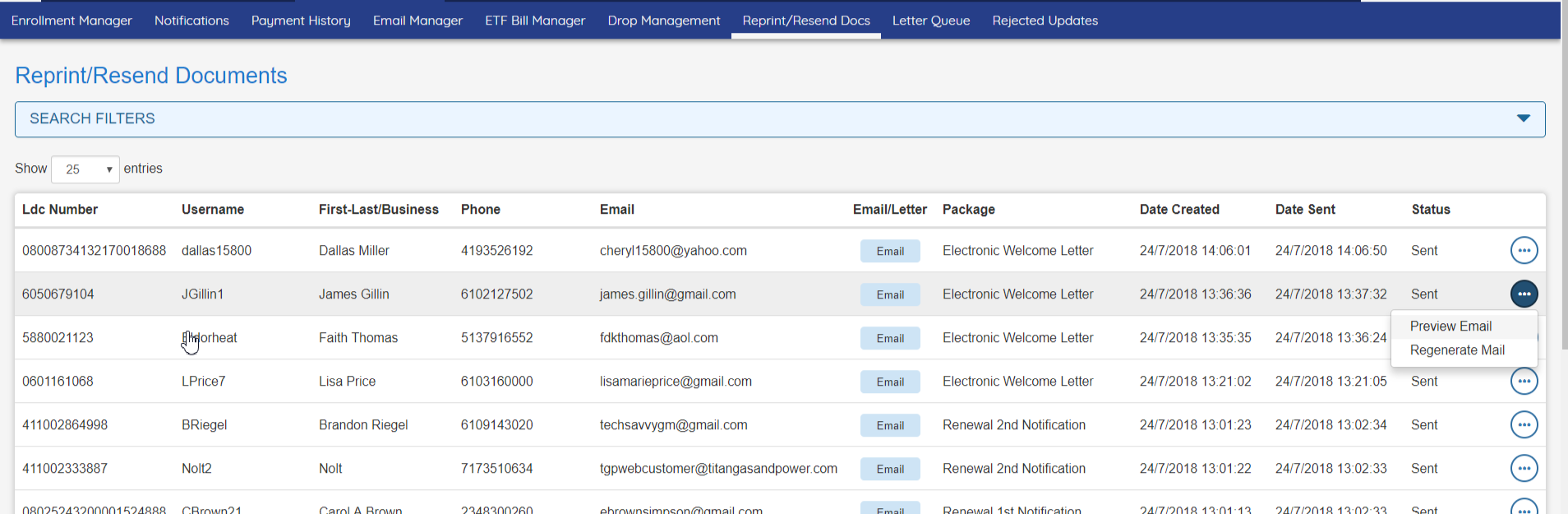Go to the Payment History tab

[x=301, y=21]
